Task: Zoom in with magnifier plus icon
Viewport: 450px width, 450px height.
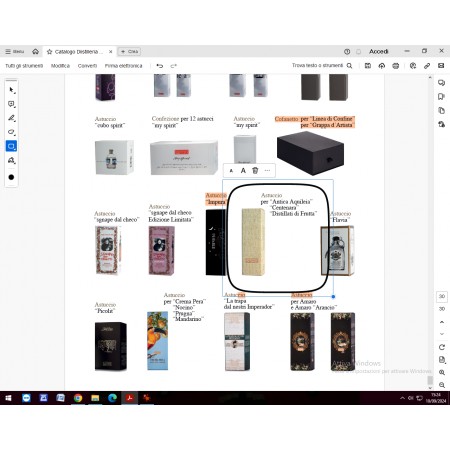Action: pyautogui.click(x=442, y=372)
